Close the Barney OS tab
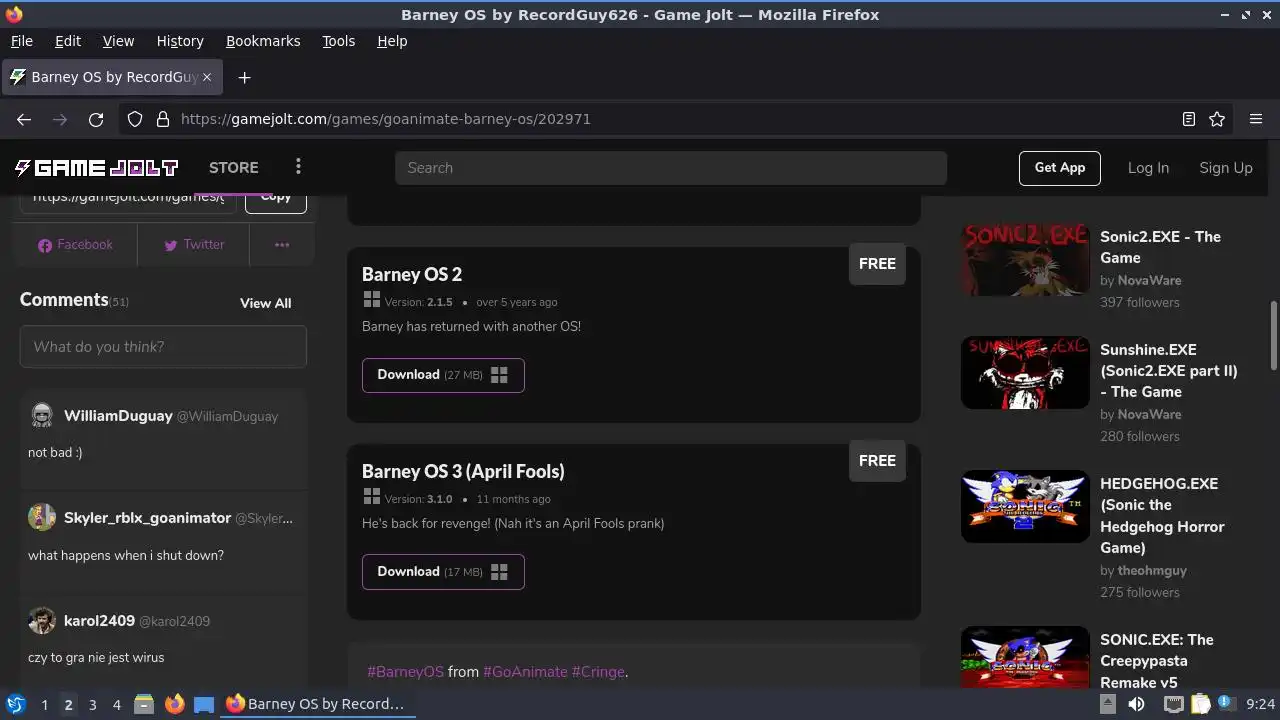 (207, 77)
